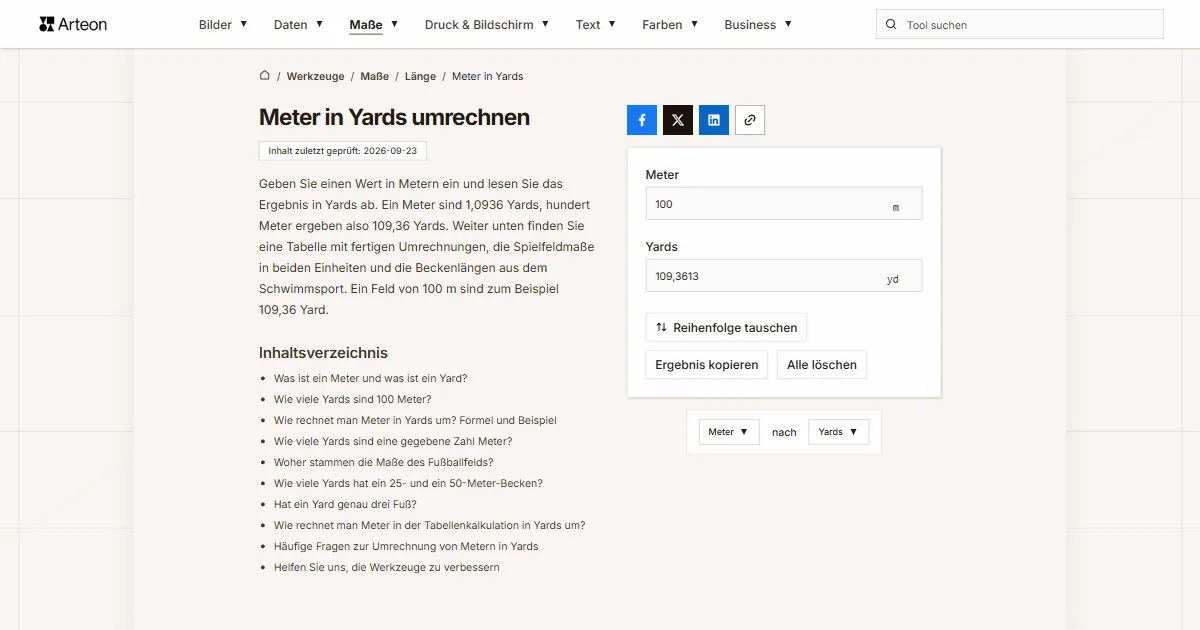
Task: Click the 'nach' label between unit dropdowns
Action: tap(784, 432)
